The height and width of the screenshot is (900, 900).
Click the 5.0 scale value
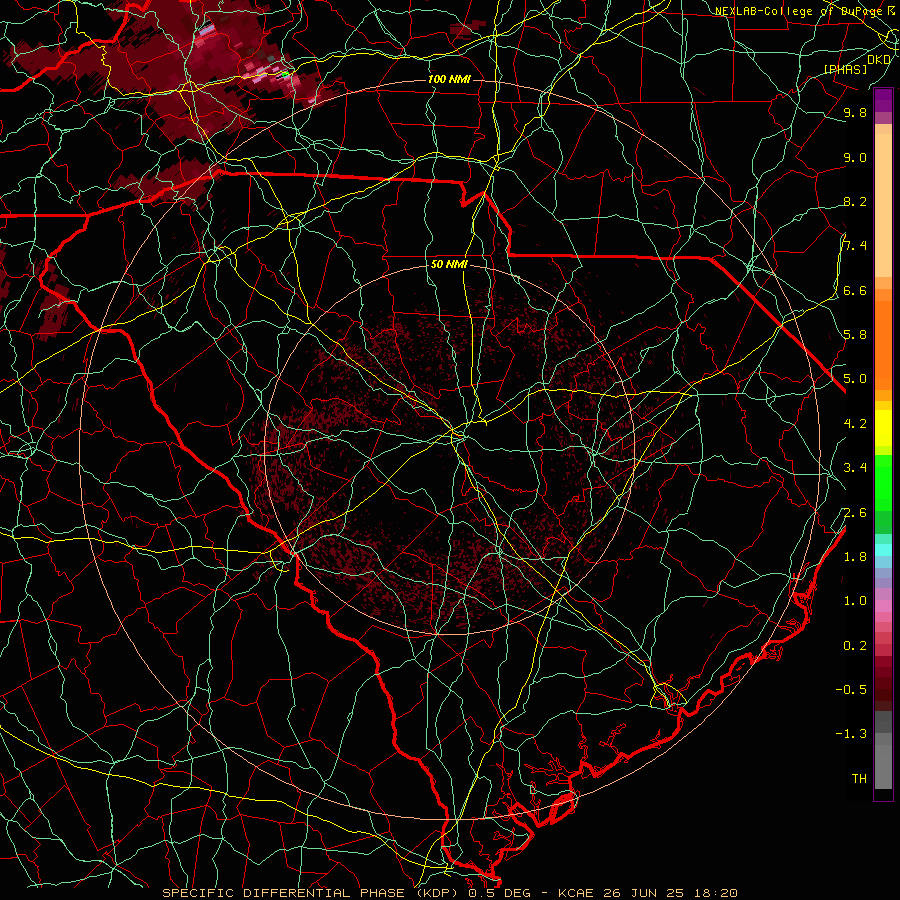pyautogui.click(x=855, y=379)
